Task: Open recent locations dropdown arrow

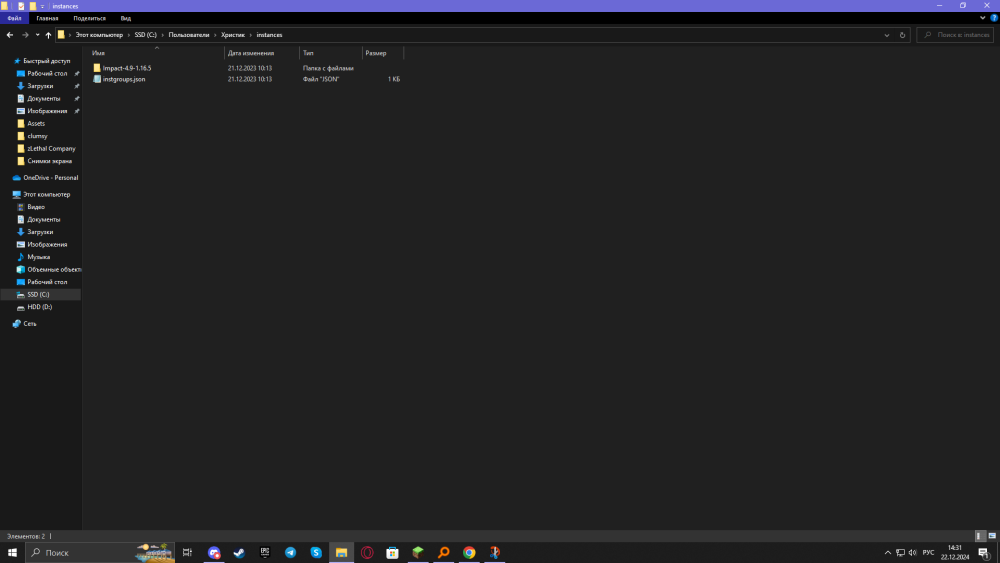Action: 37,35
